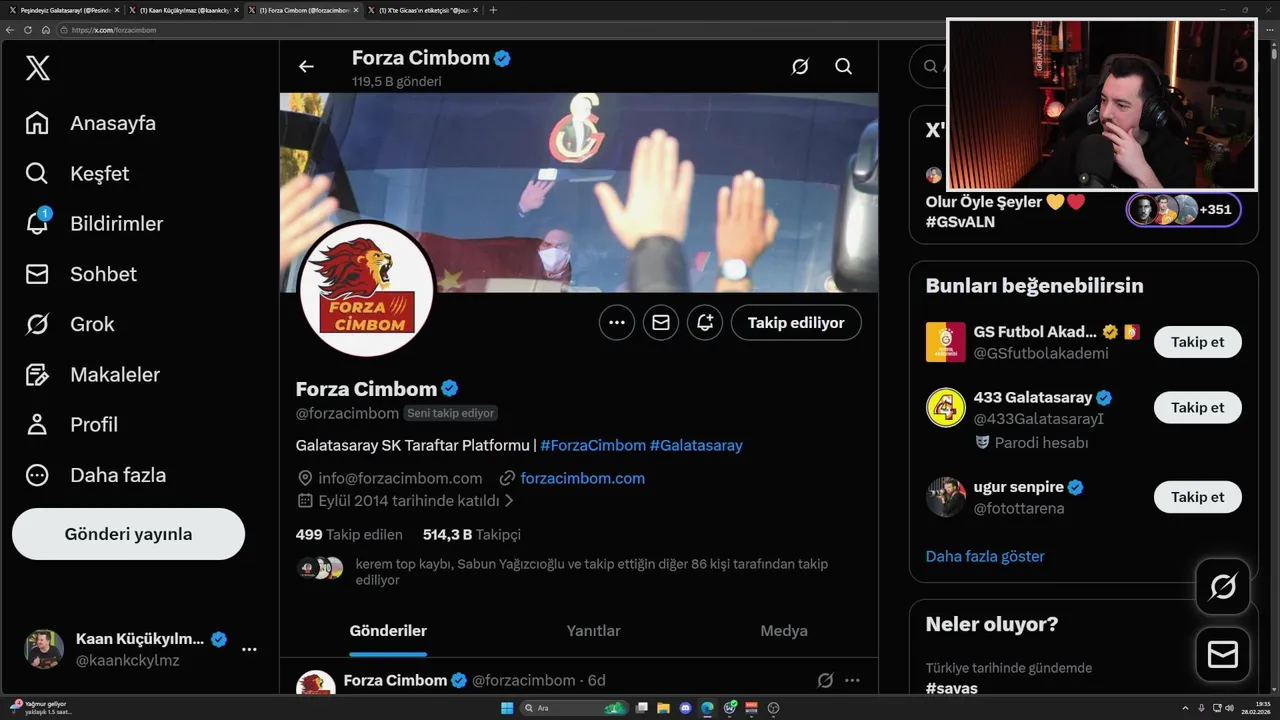This screenshot has width=1280, height=720.
Task: Click the search icon in profile header
Action: pyautogui.click(x=843, y=66)
